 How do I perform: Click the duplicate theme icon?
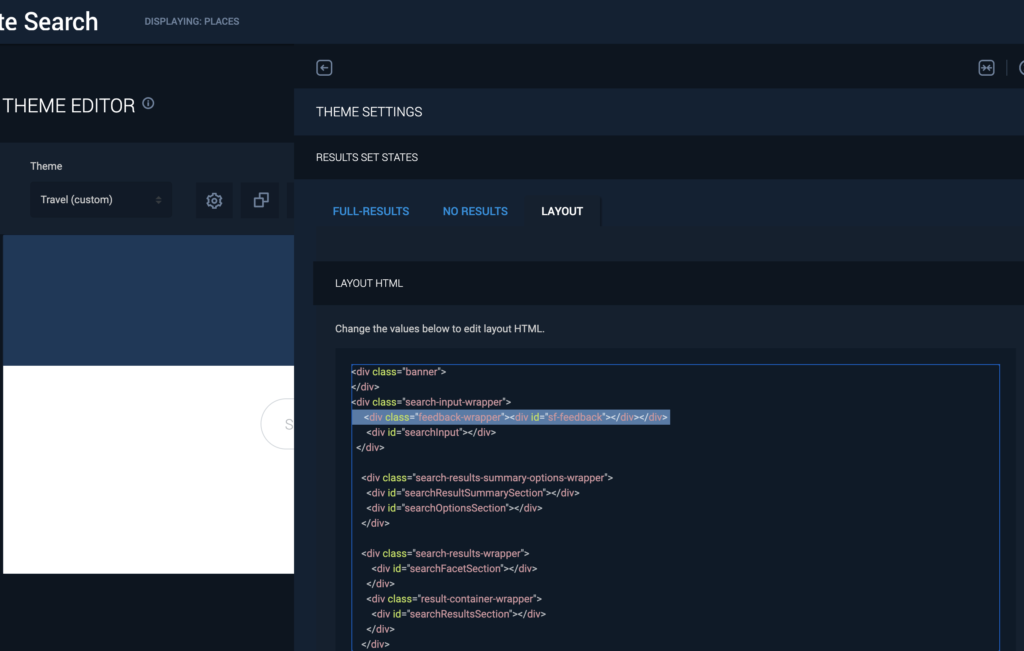261,200
